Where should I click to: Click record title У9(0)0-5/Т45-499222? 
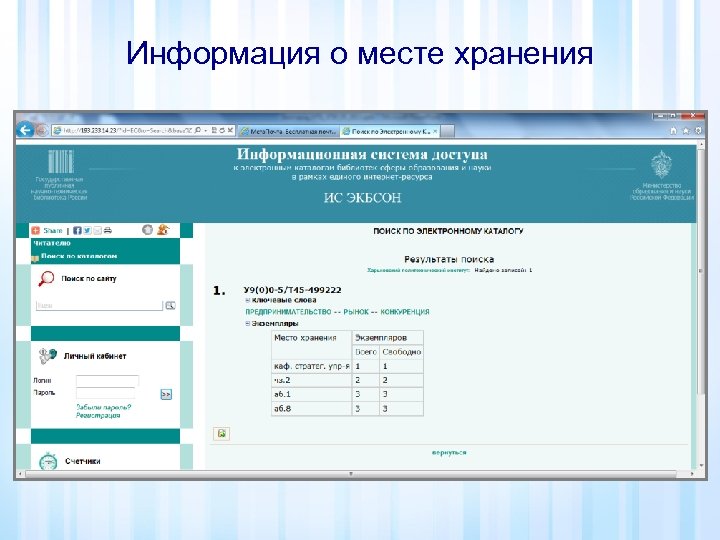[x=292, y=290]
